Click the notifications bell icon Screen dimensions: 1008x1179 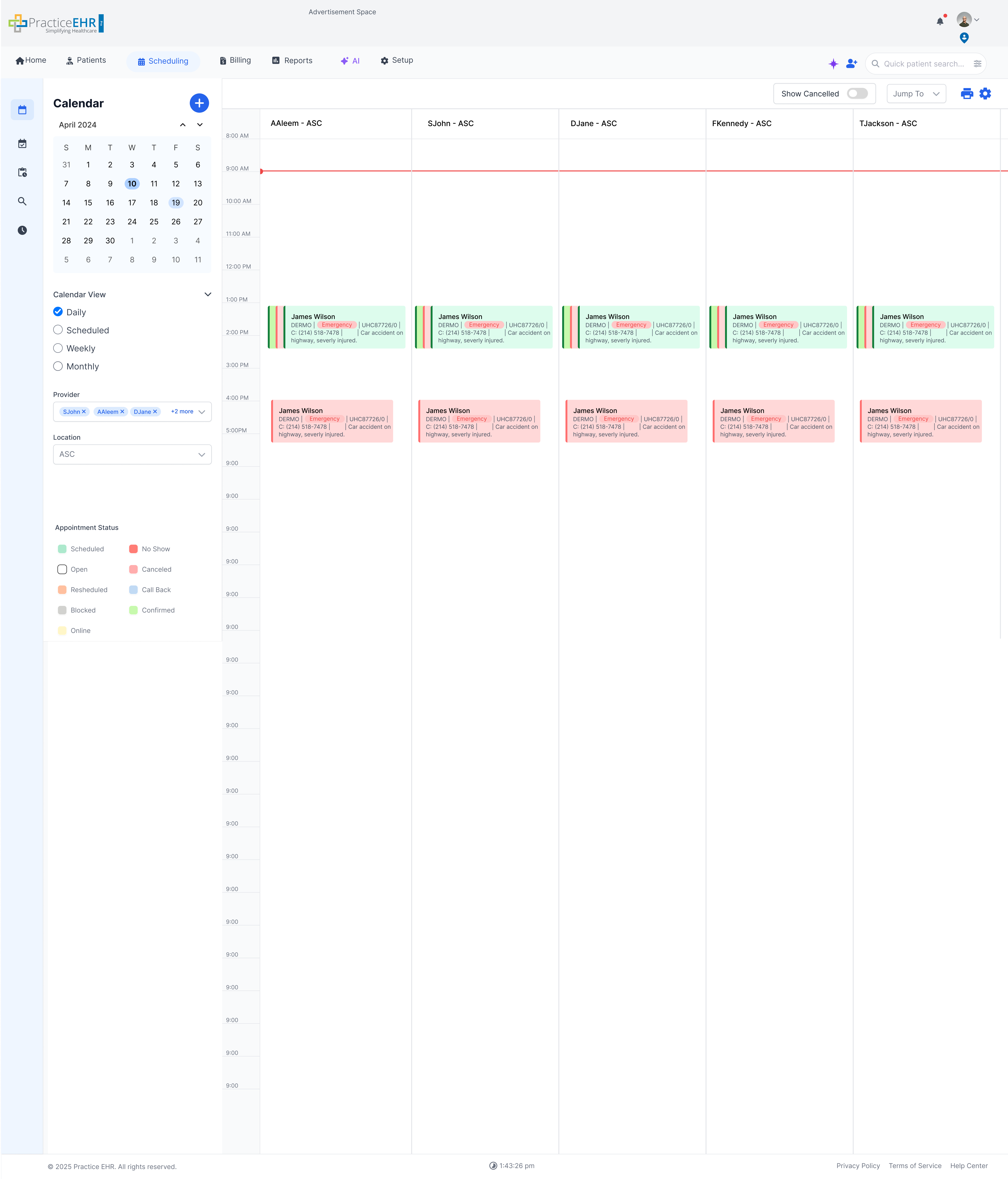pyautogui.click(x=940, y=22)
